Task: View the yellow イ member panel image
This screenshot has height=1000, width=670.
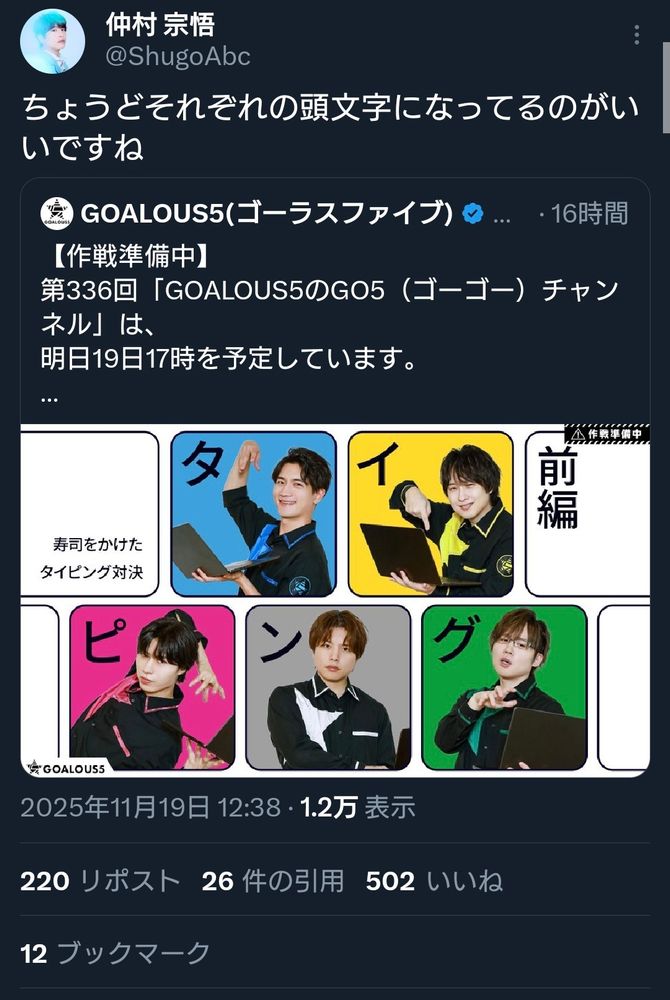Action: tap(431, 514)
